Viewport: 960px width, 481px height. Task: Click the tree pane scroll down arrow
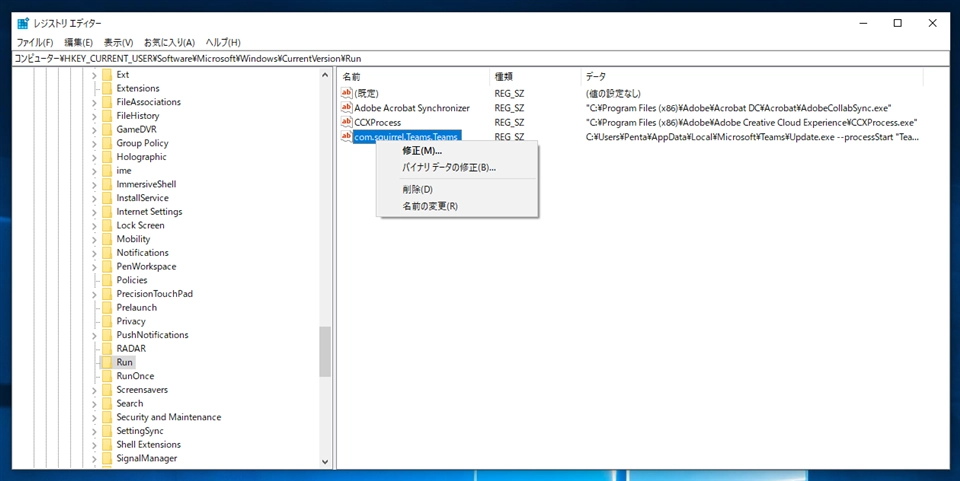click(x=324, y=462)
